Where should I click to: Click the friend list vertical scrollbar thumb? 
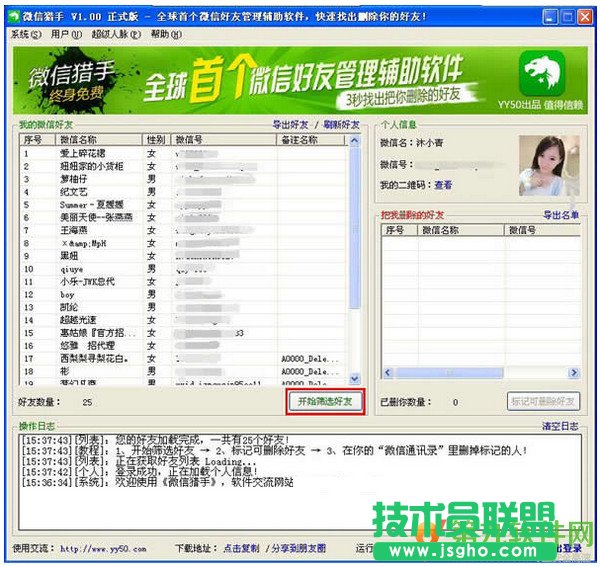(354, 228)
